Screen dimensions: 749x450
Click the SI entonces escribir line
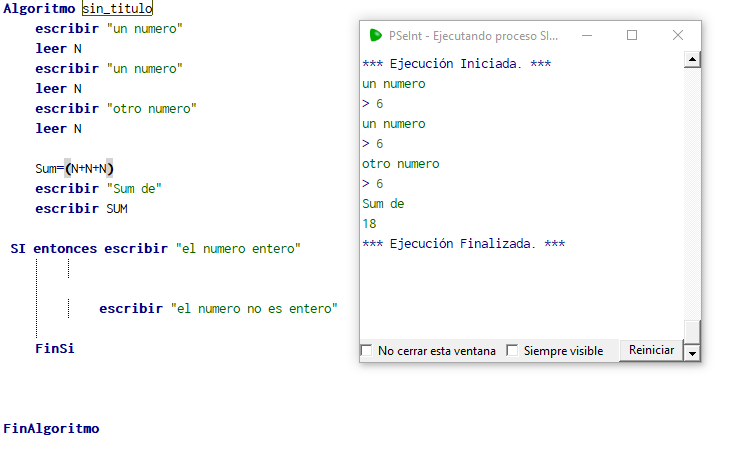coord(155,248)
